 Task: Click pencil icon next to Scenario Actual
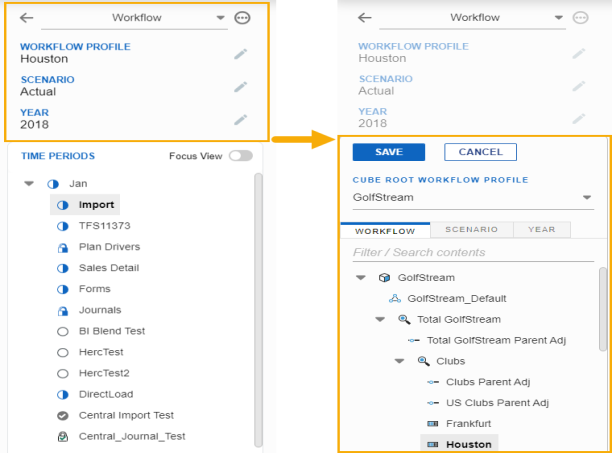(x=241, y=87)
